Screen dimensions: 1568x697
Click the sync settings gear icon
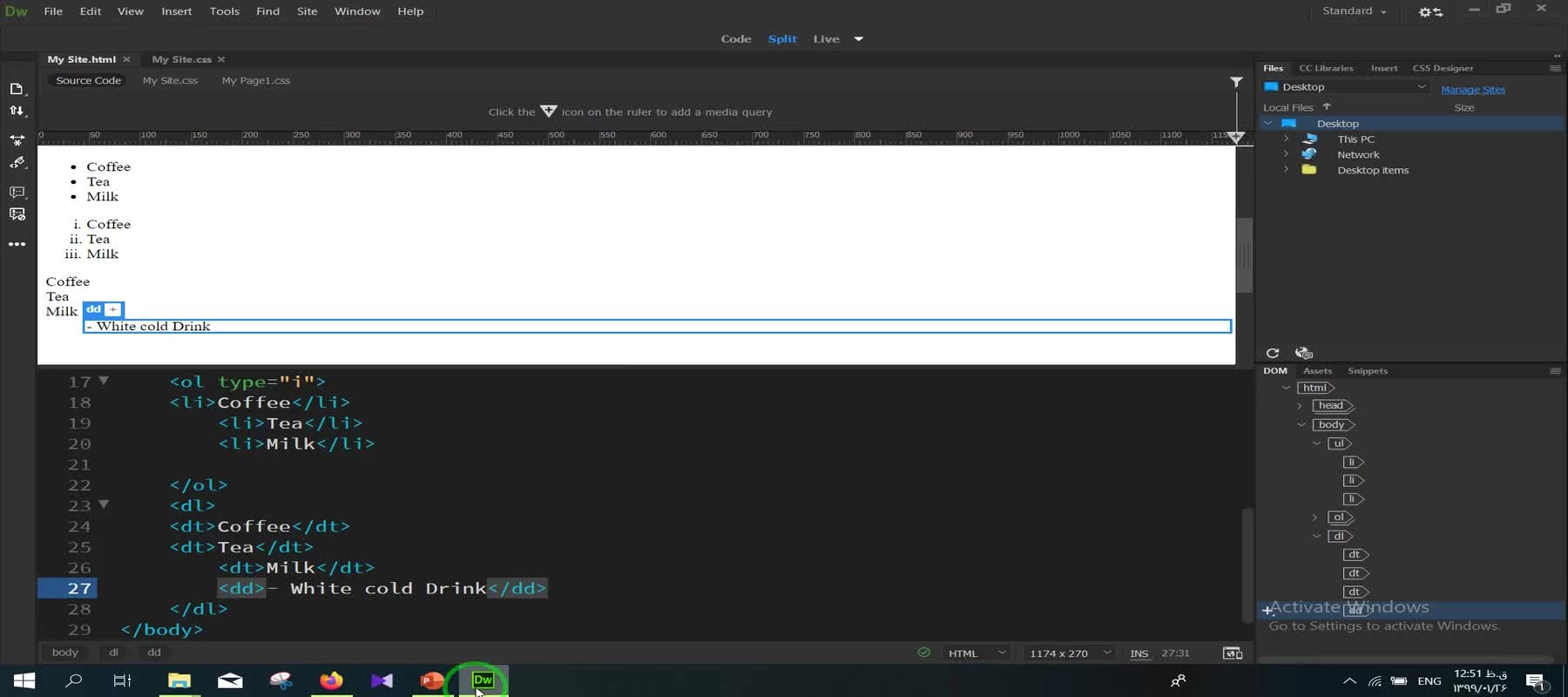(1430, 12)
